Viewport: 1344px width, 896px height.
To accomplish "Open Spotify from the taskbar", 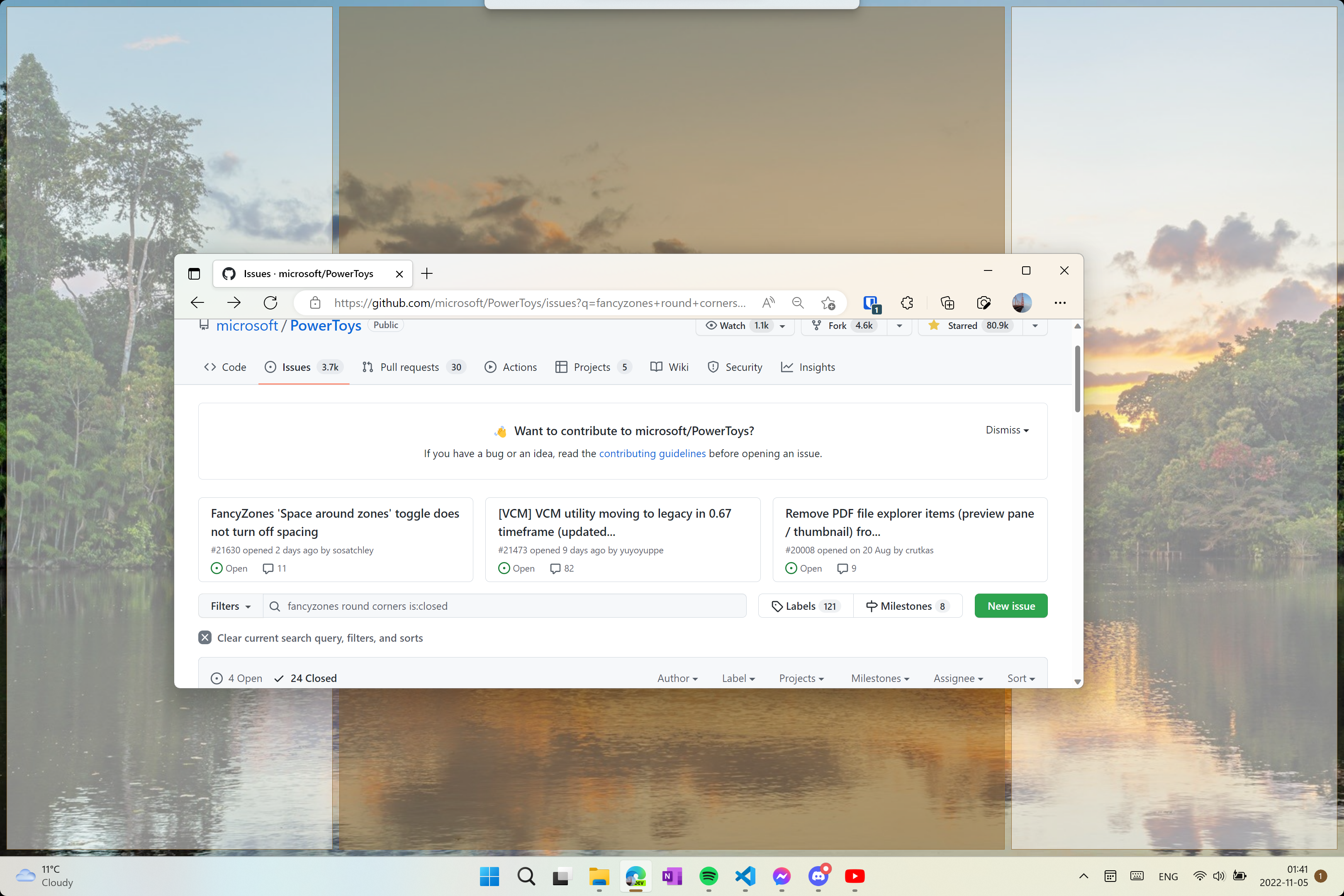I will 709,876.
